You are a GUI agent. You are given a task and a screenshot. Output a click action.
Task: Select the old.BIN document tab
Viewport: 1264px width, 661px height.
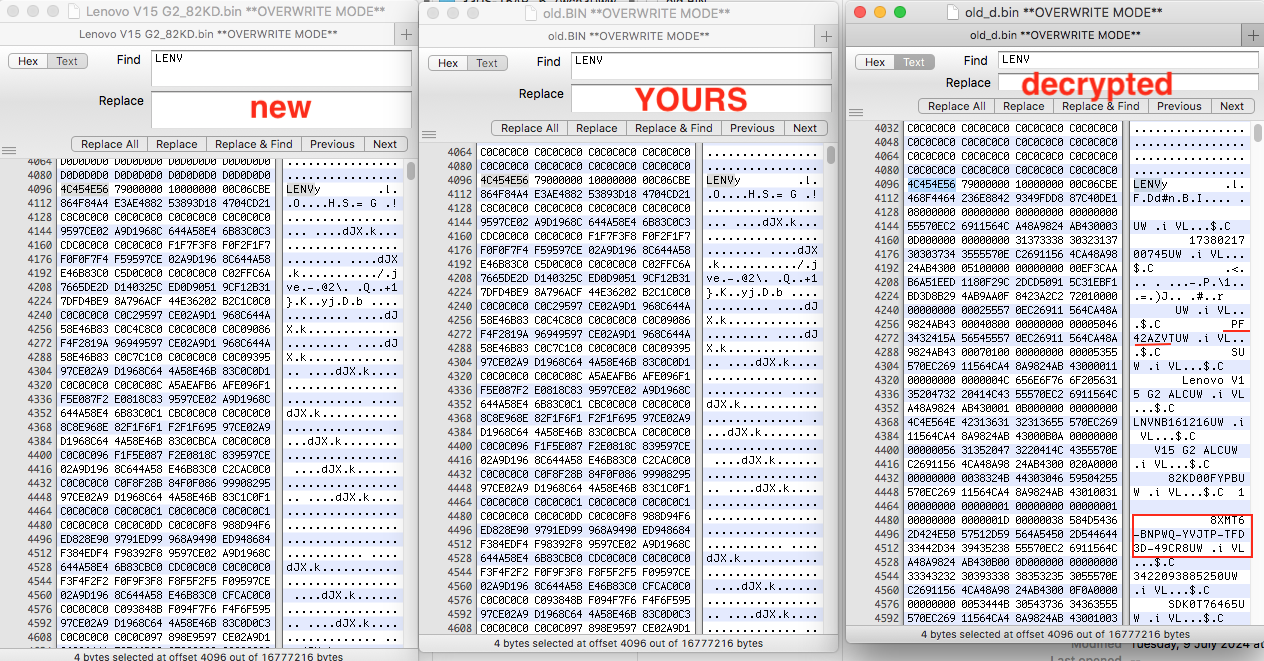pyautogui.click(x=628, y=35)
